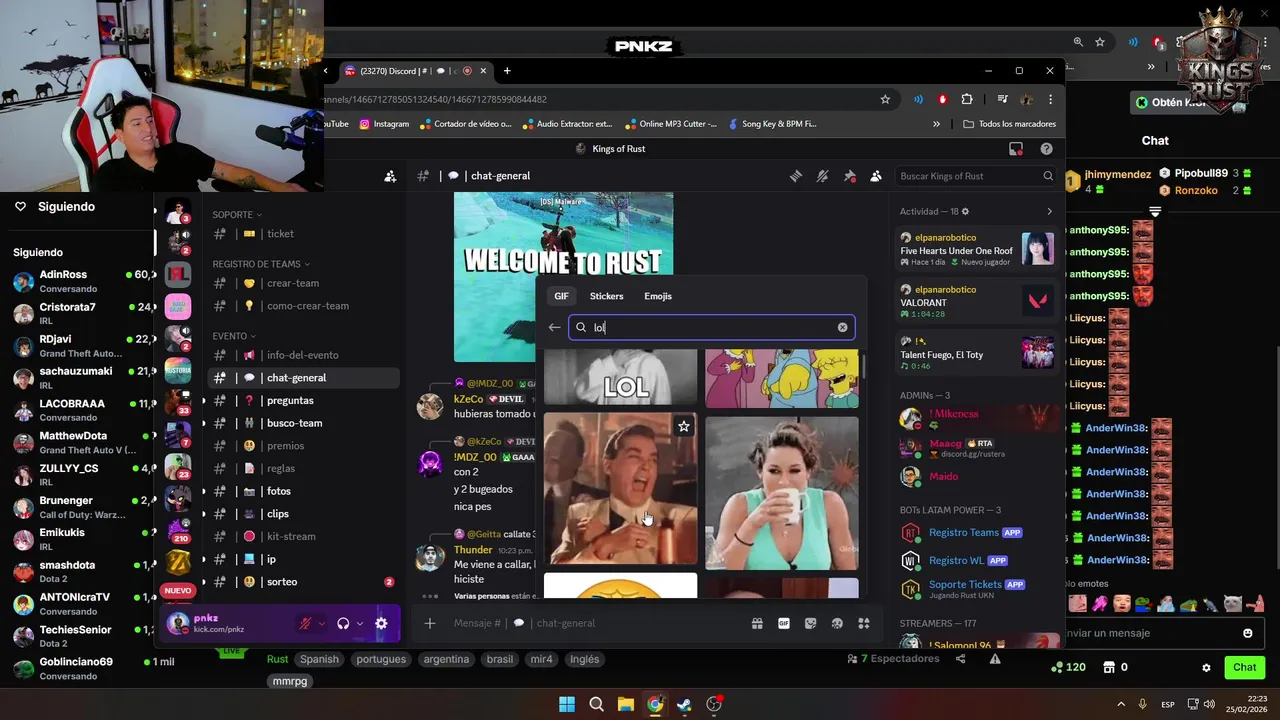Collapse EVENTO channel category
This screenshot has width=1280, height=720.
pos(234,336)
